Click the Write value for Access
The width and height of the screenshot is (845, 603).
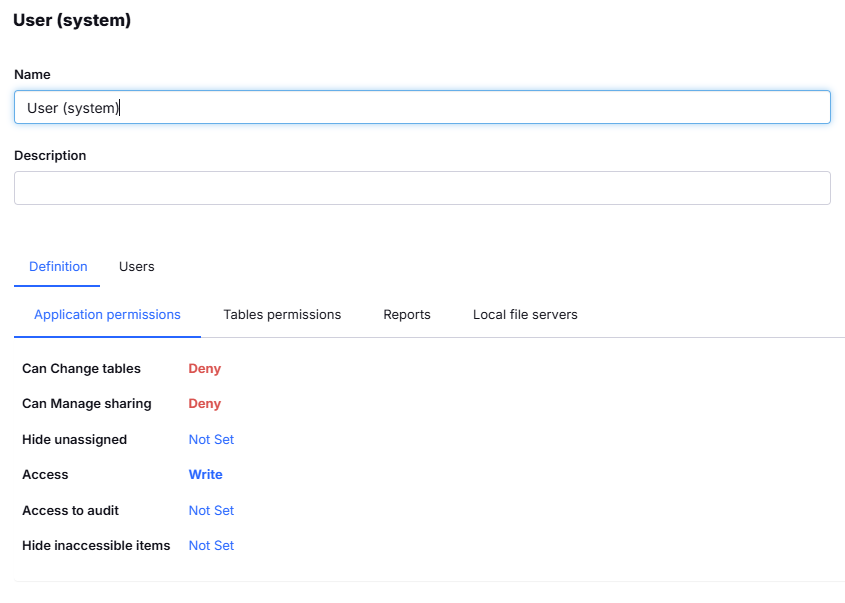pos(205,475)
